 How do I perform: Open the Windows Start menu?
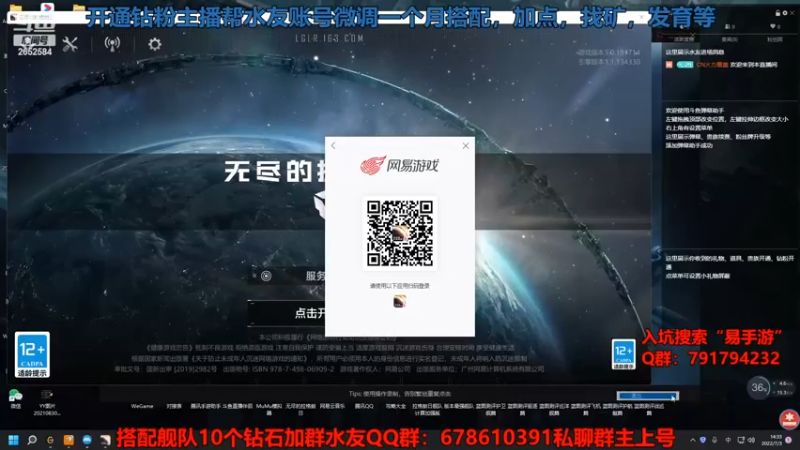14,440
